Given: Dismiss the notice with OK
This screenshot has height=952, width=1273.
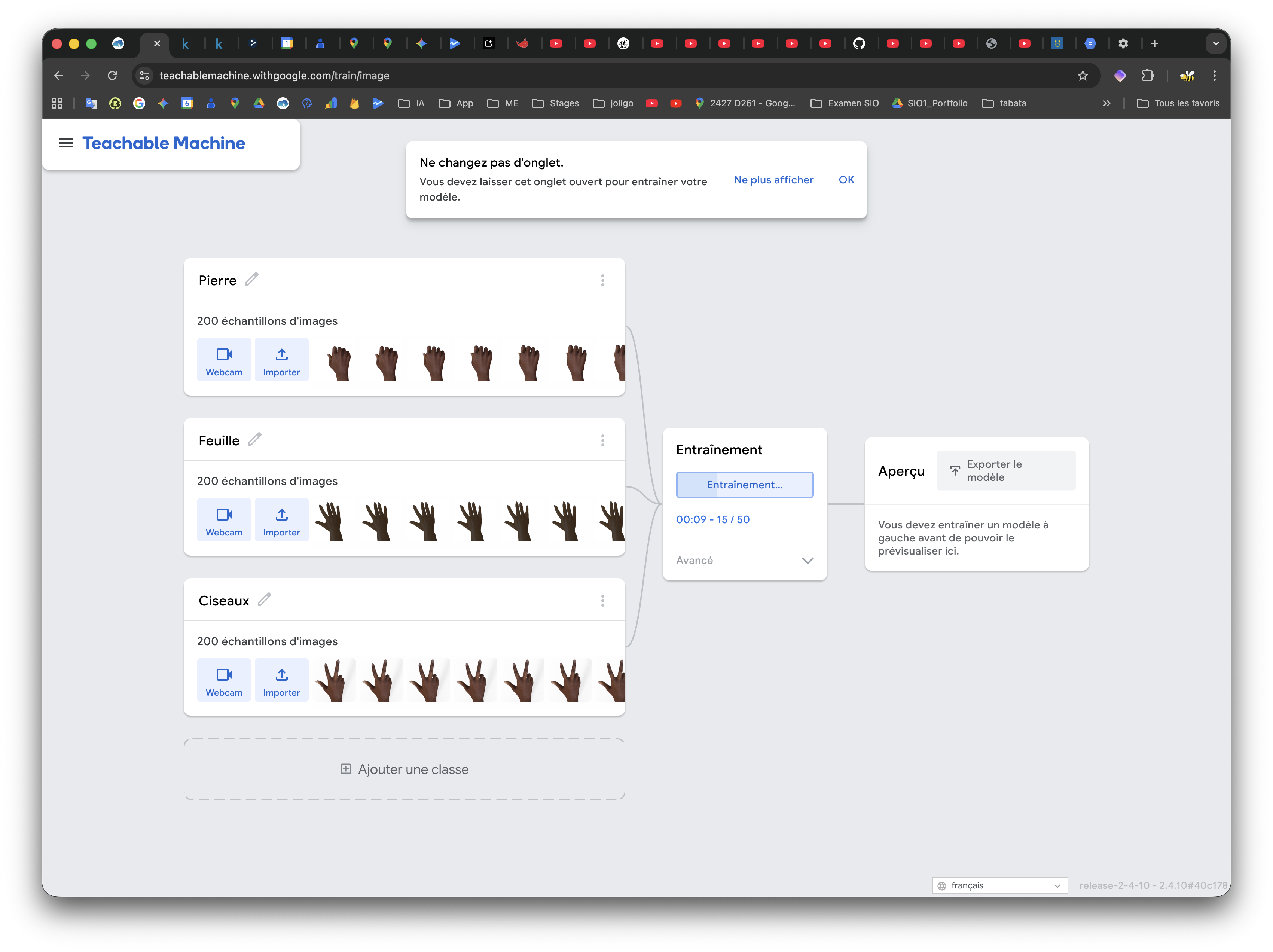Looking at the screenshot, I should (846, 180).
